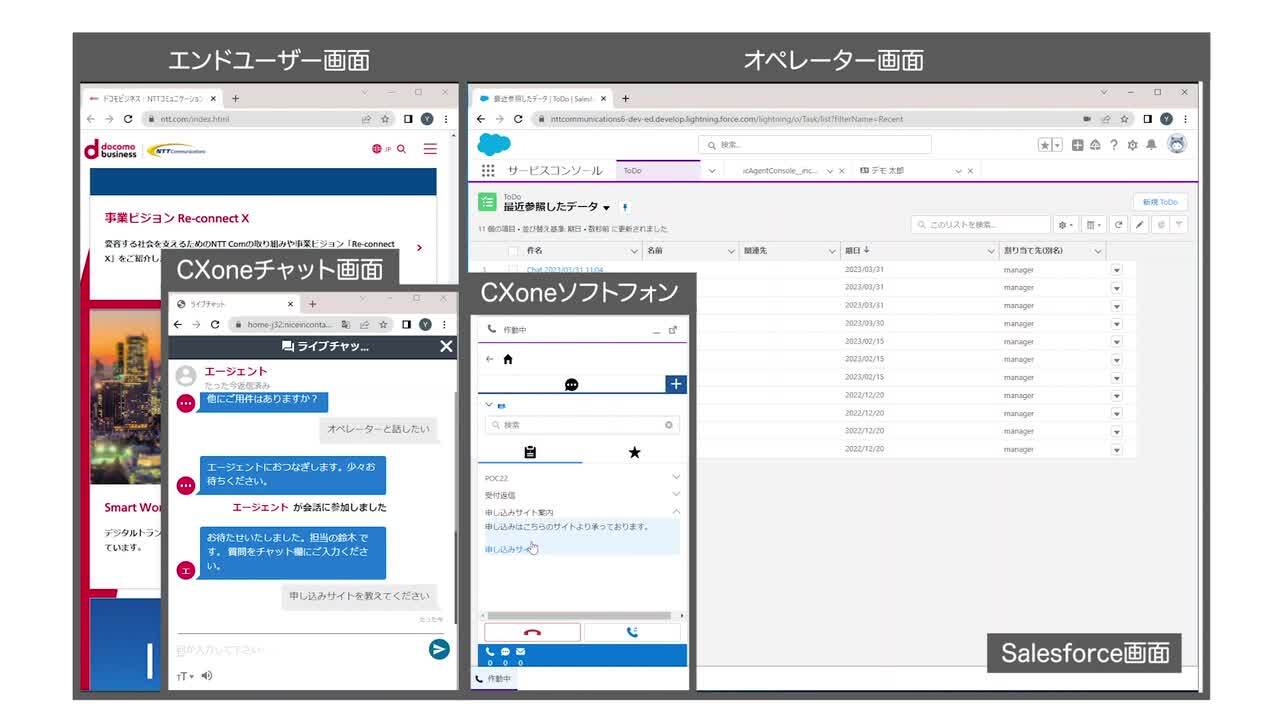Click the search magnifier on NTT site
Image resolution: width=1280 pixels, height=720 pixels.
point(401,149)
